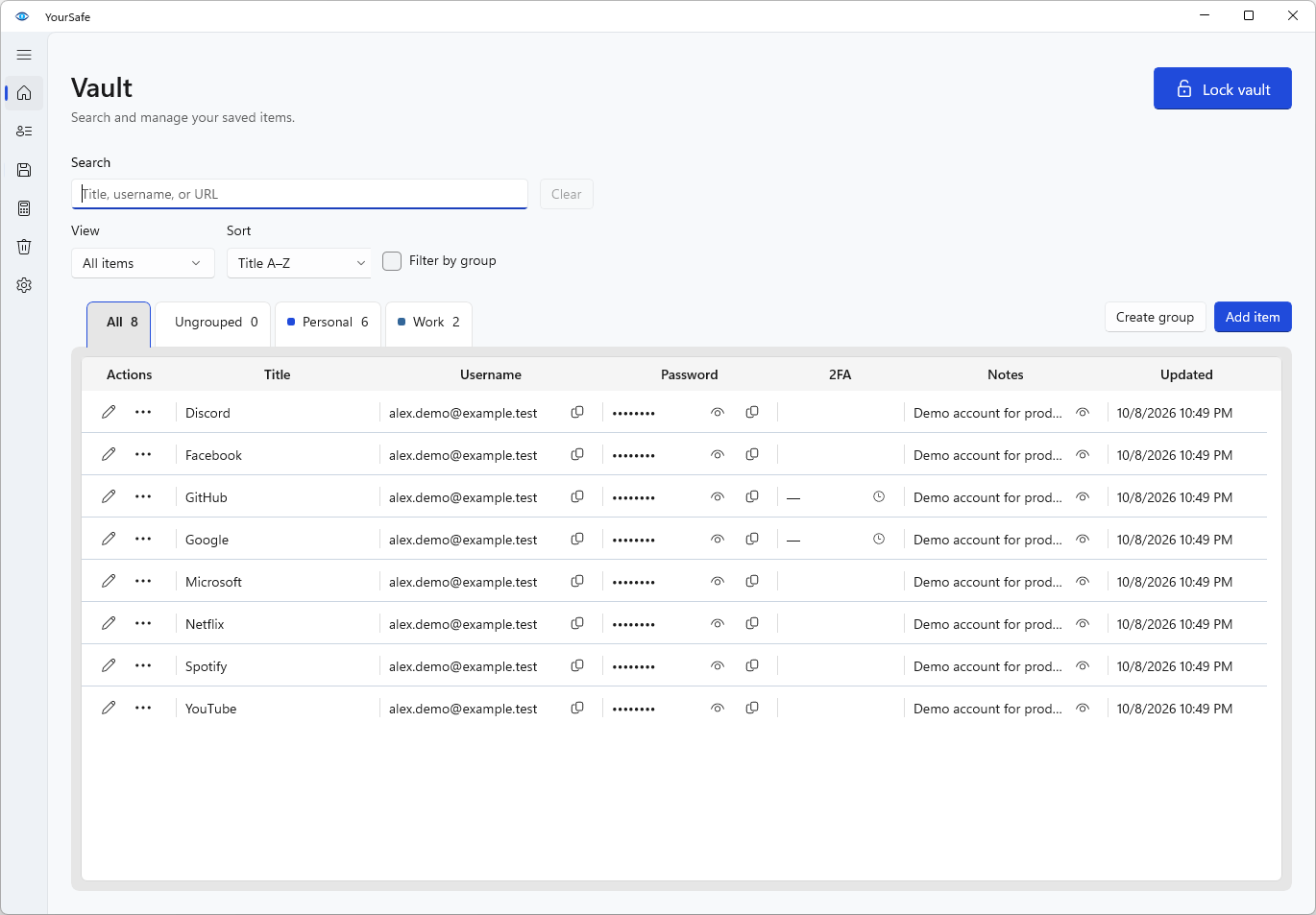
Task: Switch to the Ungrouped tab
Action: point(213,324)
